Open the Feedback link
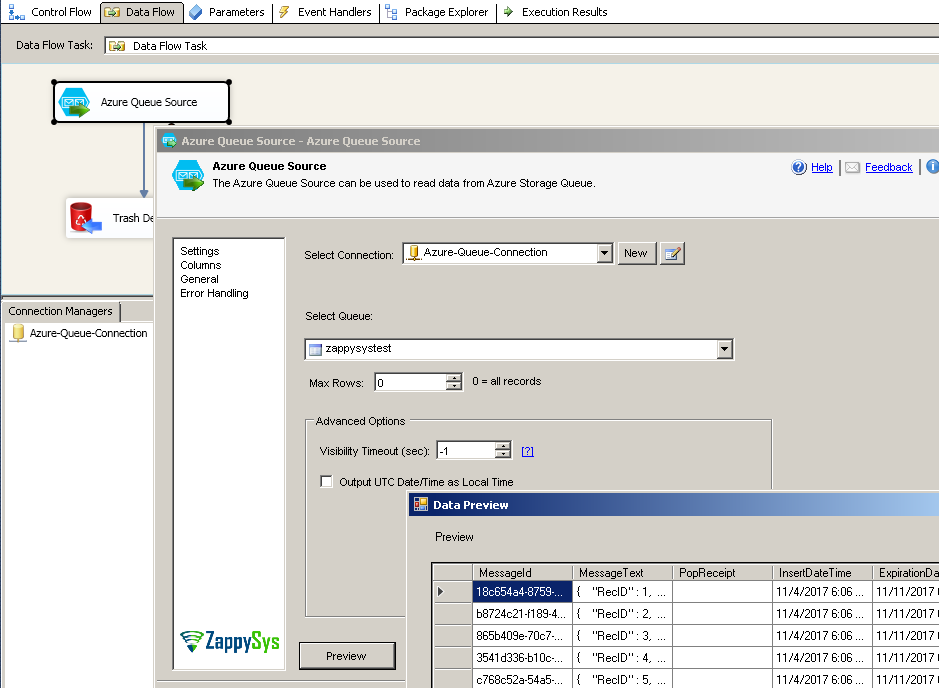Viewport: 939px width, 688px height. coord(889,167)
